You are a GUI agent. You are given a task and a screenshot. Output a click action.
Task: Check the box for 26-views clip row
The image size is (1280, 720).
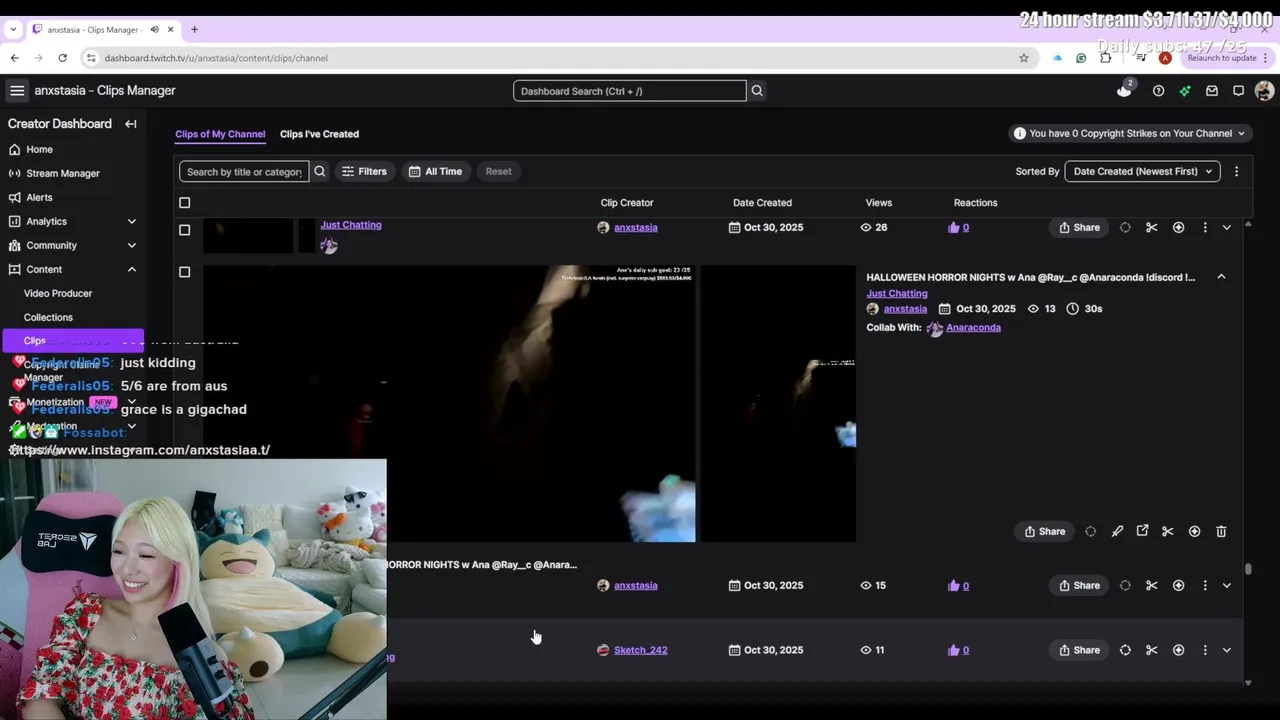tap(184, 230)
